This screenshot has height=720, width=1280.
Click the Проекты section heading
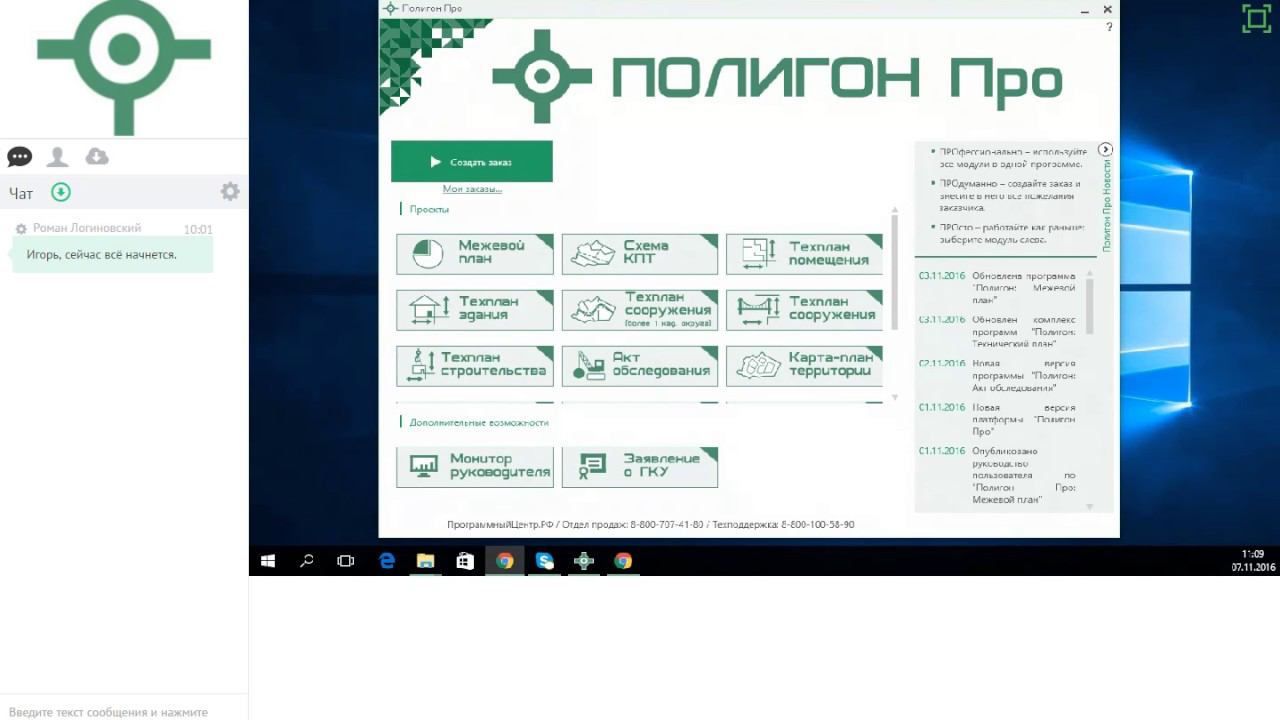429,209
